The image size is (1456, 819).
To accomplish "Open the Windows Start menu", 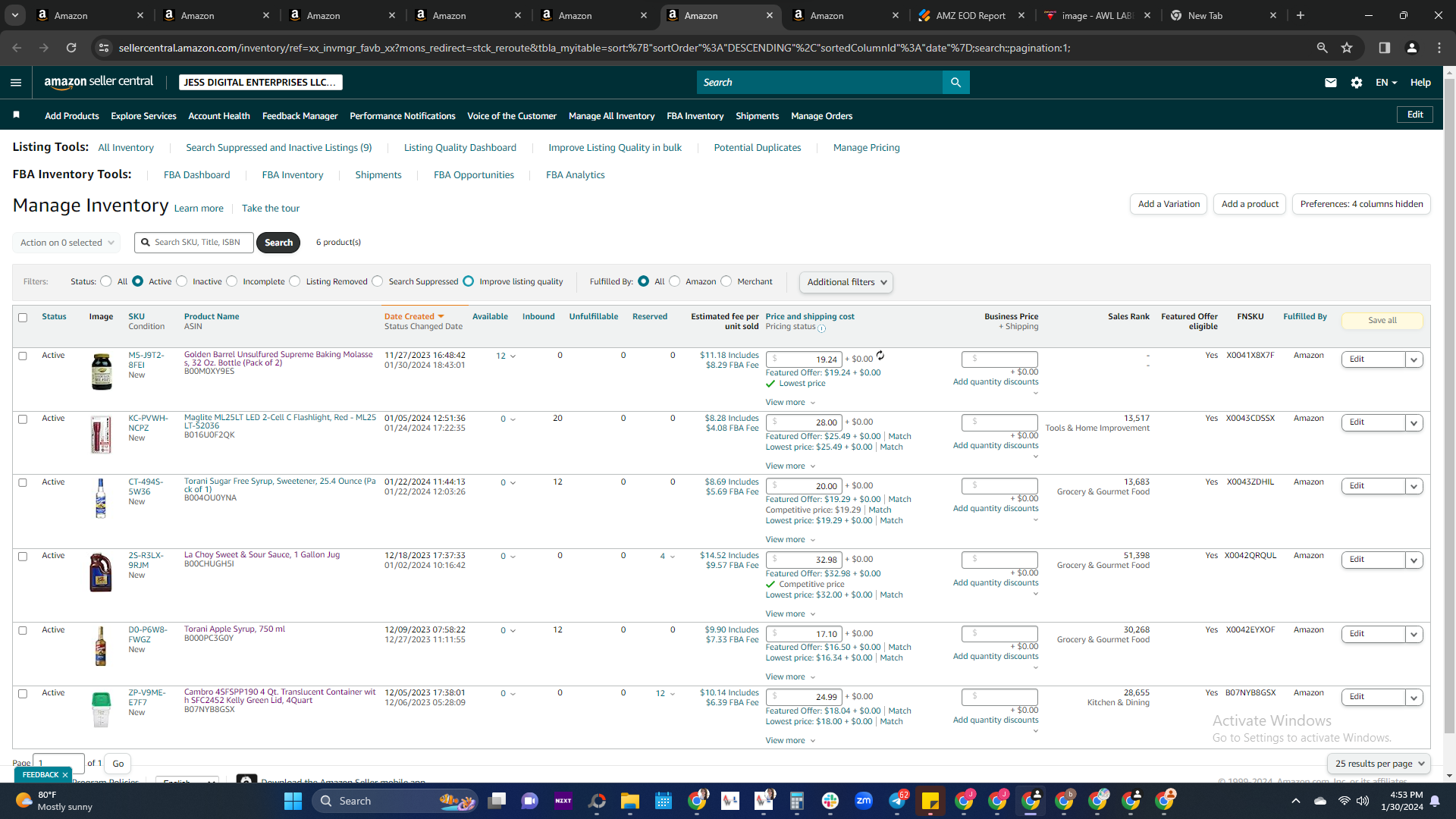I will 293,801.
